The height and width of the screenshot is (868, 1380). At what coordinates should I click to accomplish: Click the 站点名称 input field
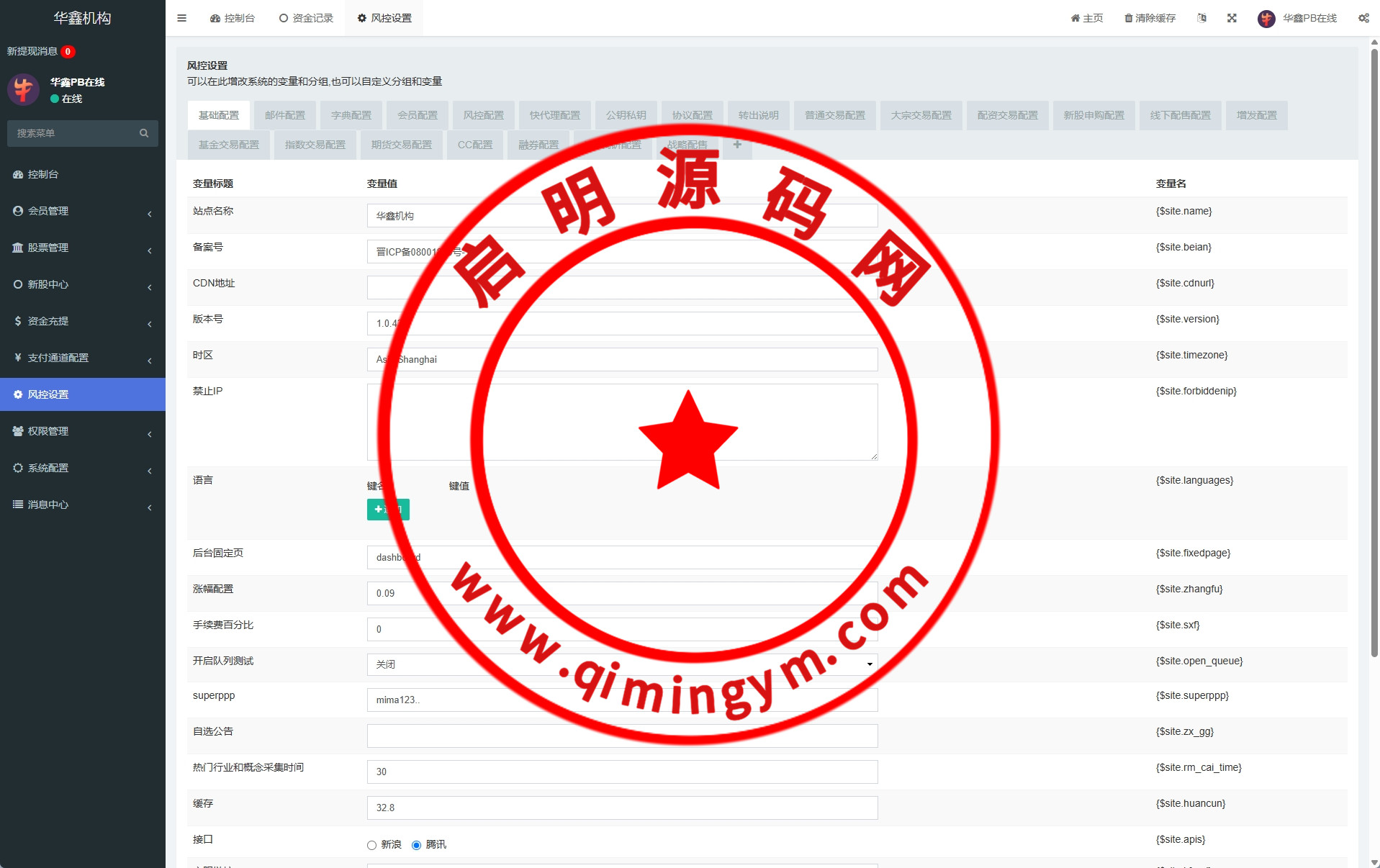tap(622, 216)
